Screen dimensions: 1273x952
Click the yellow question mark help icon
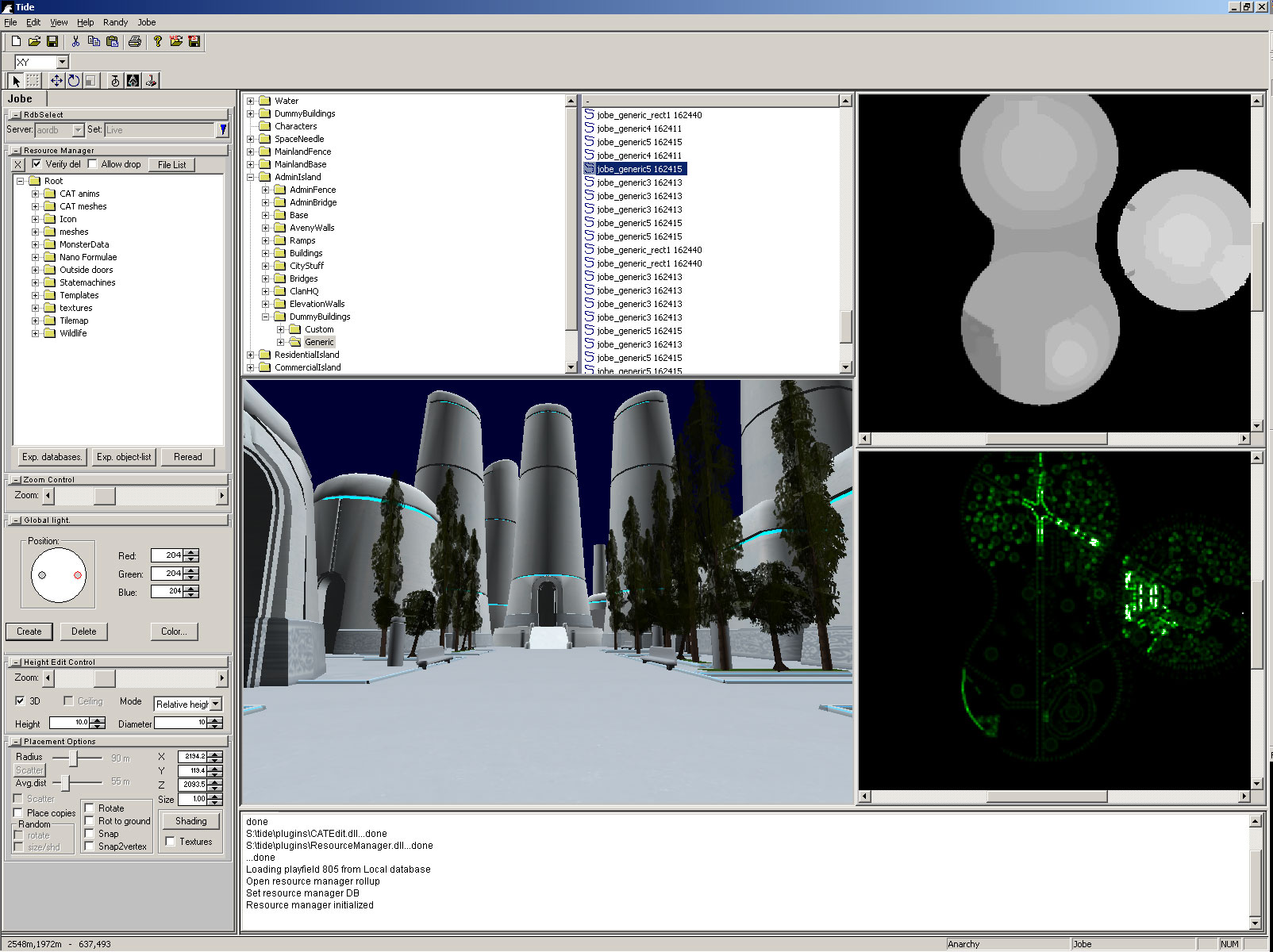pyautogui.click(x=157, y=41)
